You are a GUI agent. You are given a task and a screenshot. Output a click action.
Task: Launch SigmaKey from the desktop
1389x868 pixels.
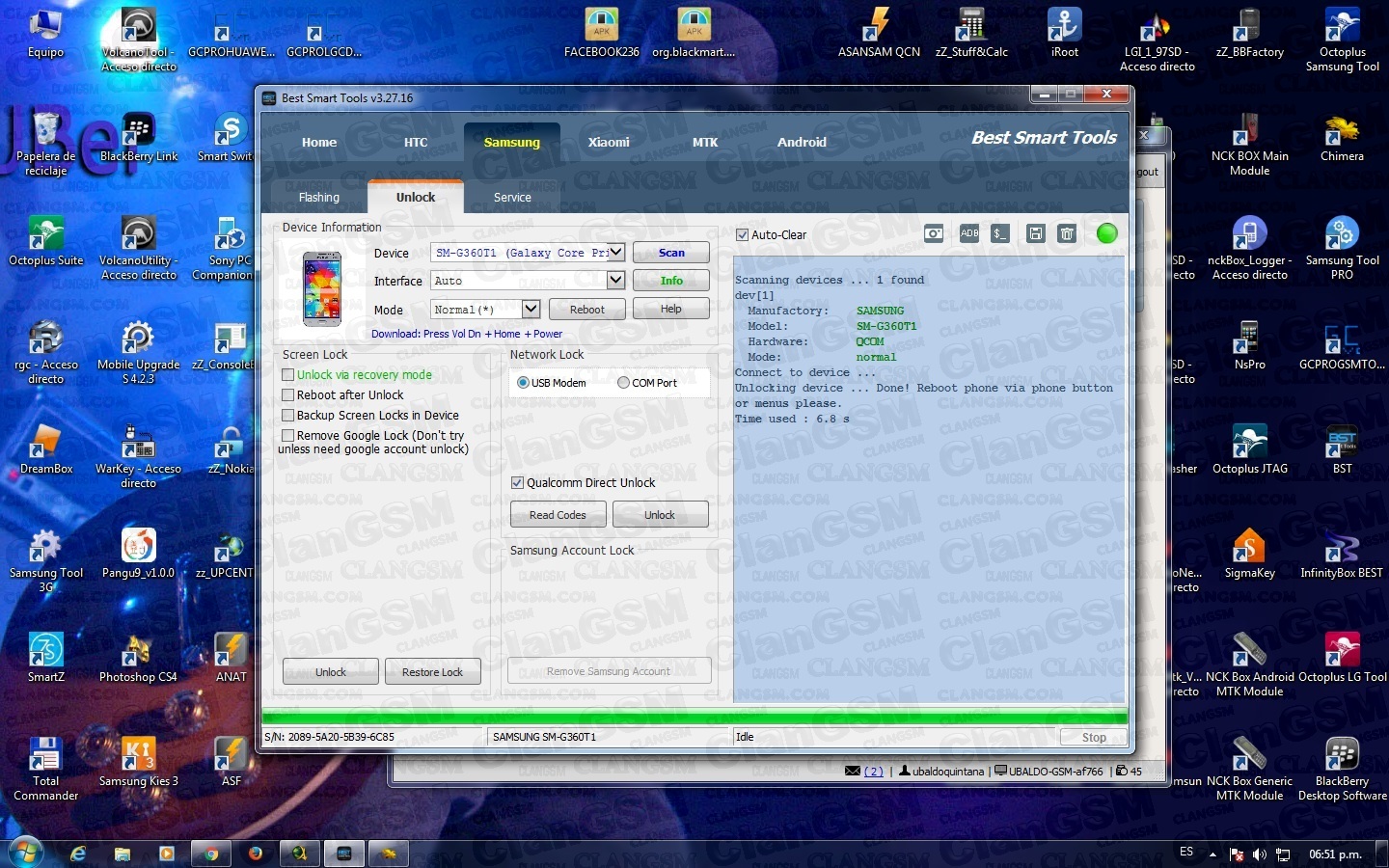1249,555
